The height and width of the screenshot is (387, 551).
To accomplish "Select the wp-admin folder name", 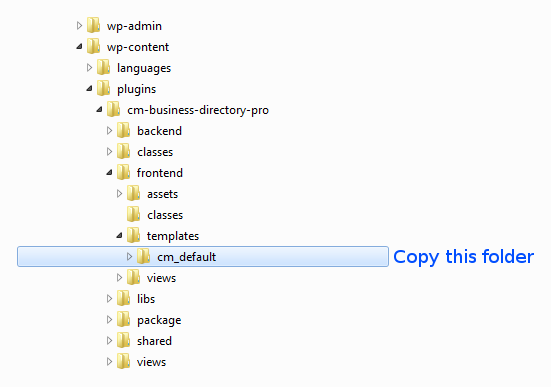I will (x=134, y=26).
